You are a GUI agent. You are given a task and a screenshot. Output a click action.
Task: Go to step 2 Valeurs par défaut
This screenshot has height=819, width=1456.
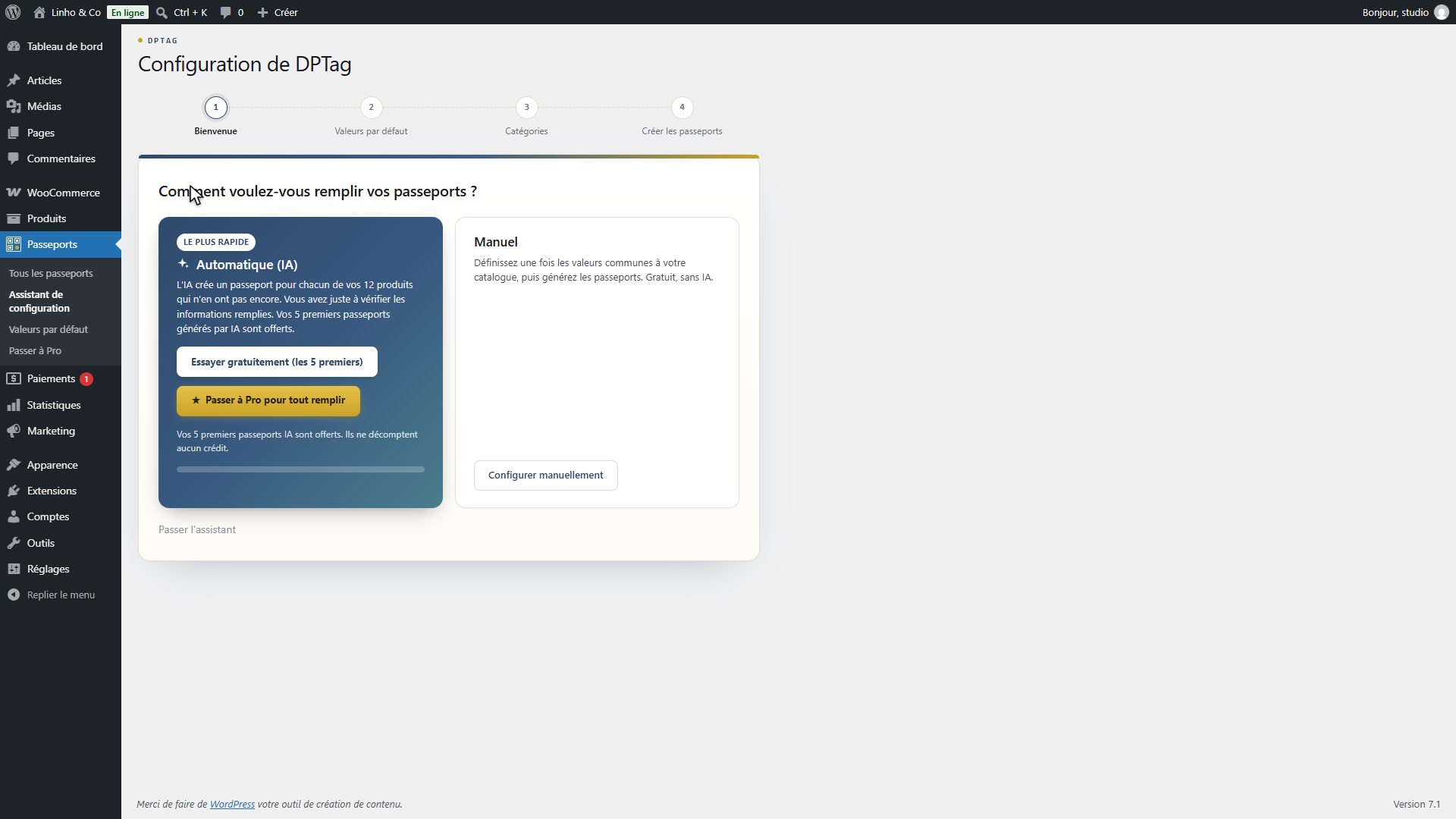point(372,108)
